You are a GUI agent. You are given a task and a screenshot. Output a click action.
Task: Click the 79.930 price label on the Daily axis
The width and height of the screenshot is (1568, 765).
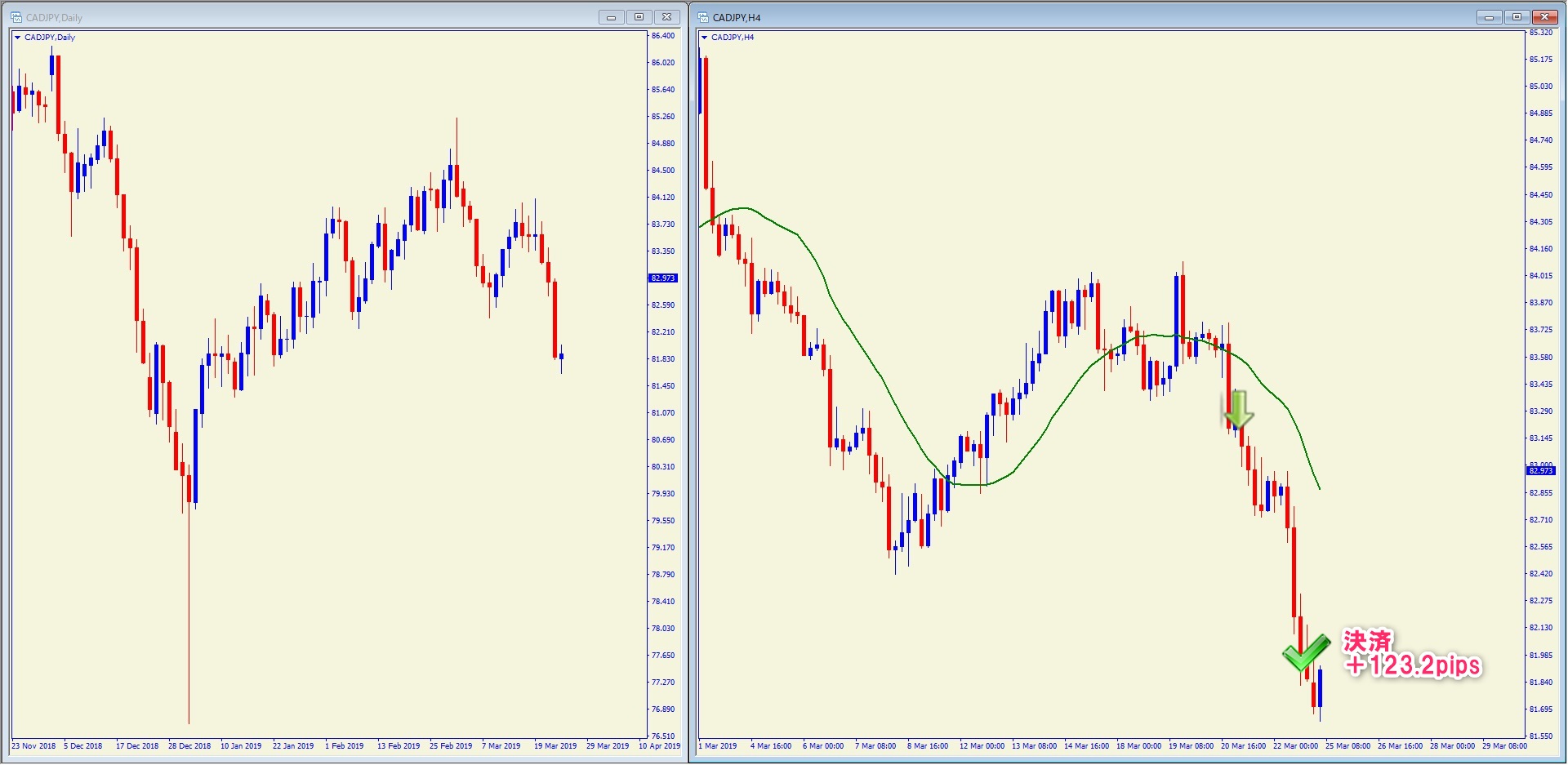pos(663,494)
